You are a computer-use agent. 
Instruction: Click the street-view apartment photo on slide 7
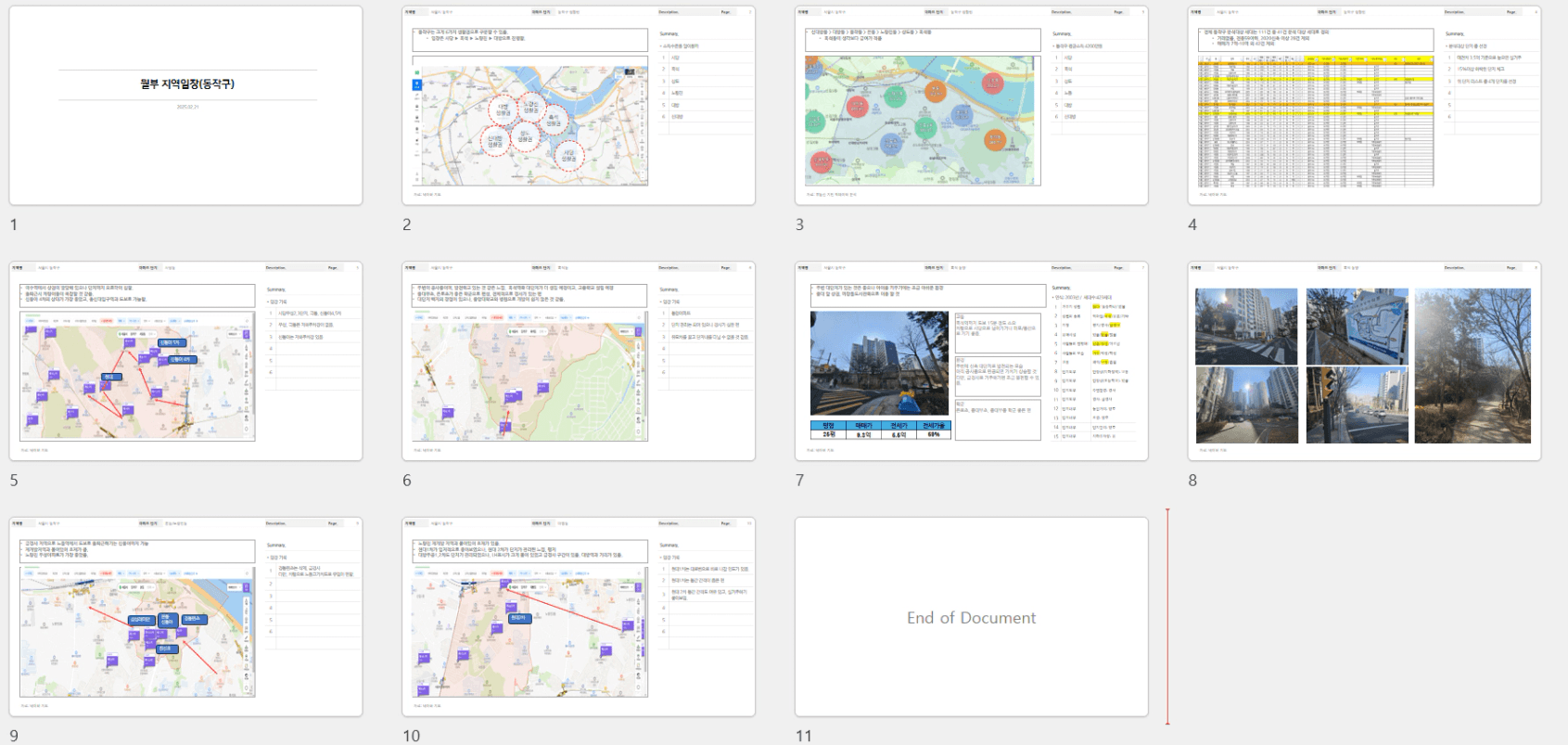(879, 363)
